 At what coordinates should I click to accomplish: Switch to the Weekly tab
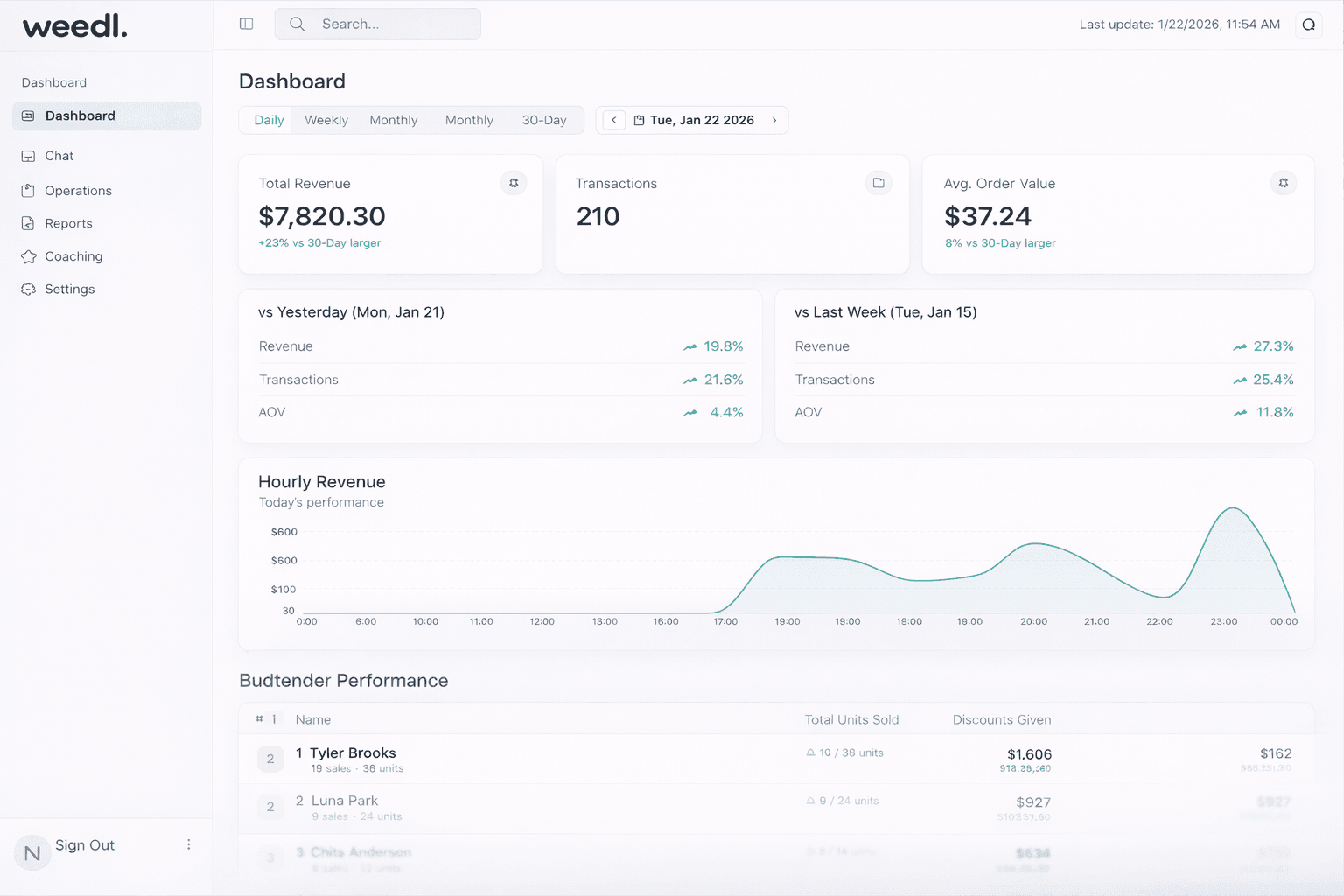click(325, 120)
